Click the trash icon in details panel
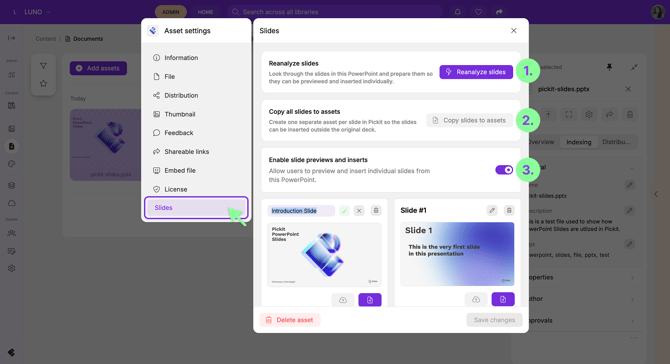This screenshot has height=364, width=670. [x=630, y=114]
